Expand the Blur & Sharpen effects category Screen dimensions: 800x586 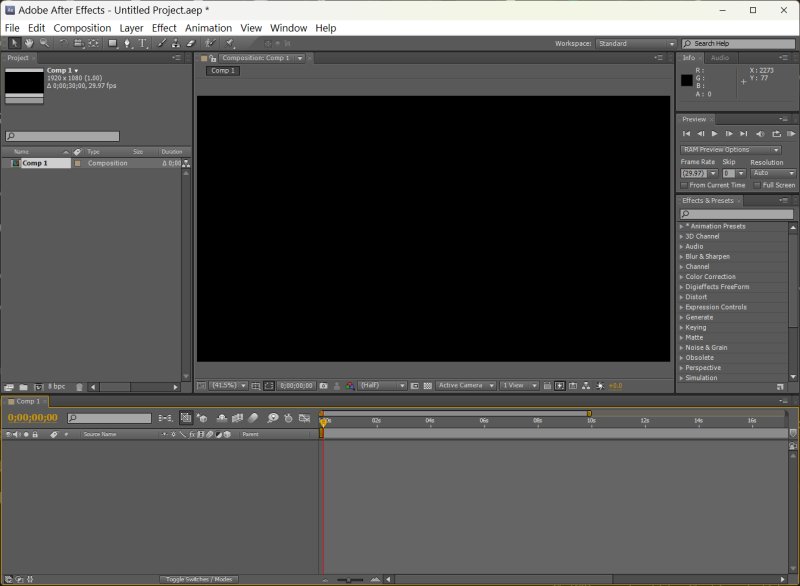707,257
